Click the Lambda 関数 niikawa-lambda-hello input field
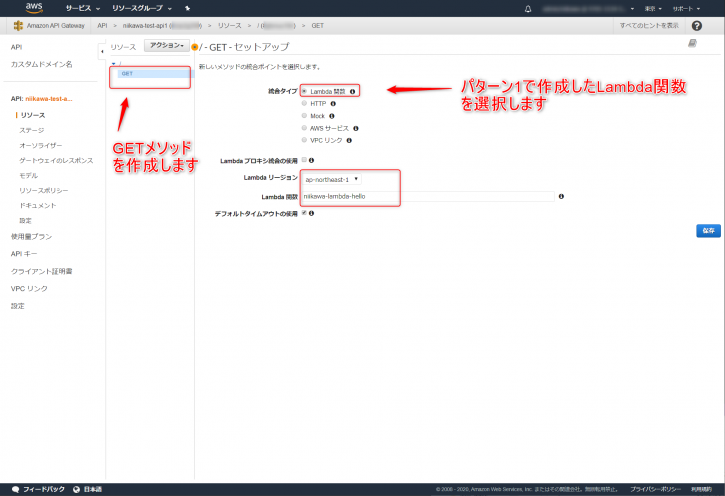 tap(428, 196)
